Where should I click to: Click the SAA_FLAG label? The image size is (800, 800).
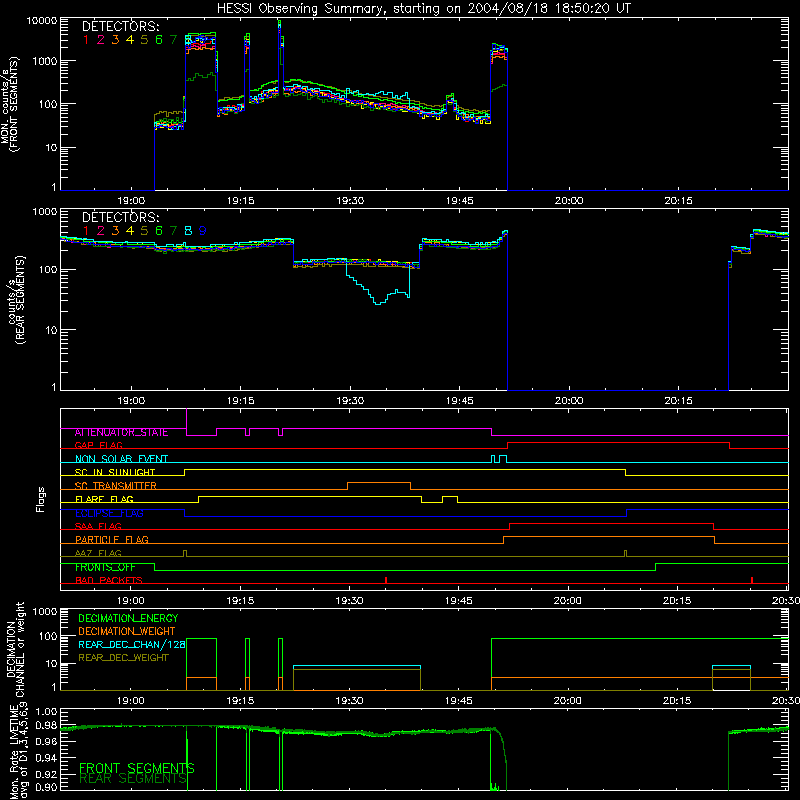(98, 526)
